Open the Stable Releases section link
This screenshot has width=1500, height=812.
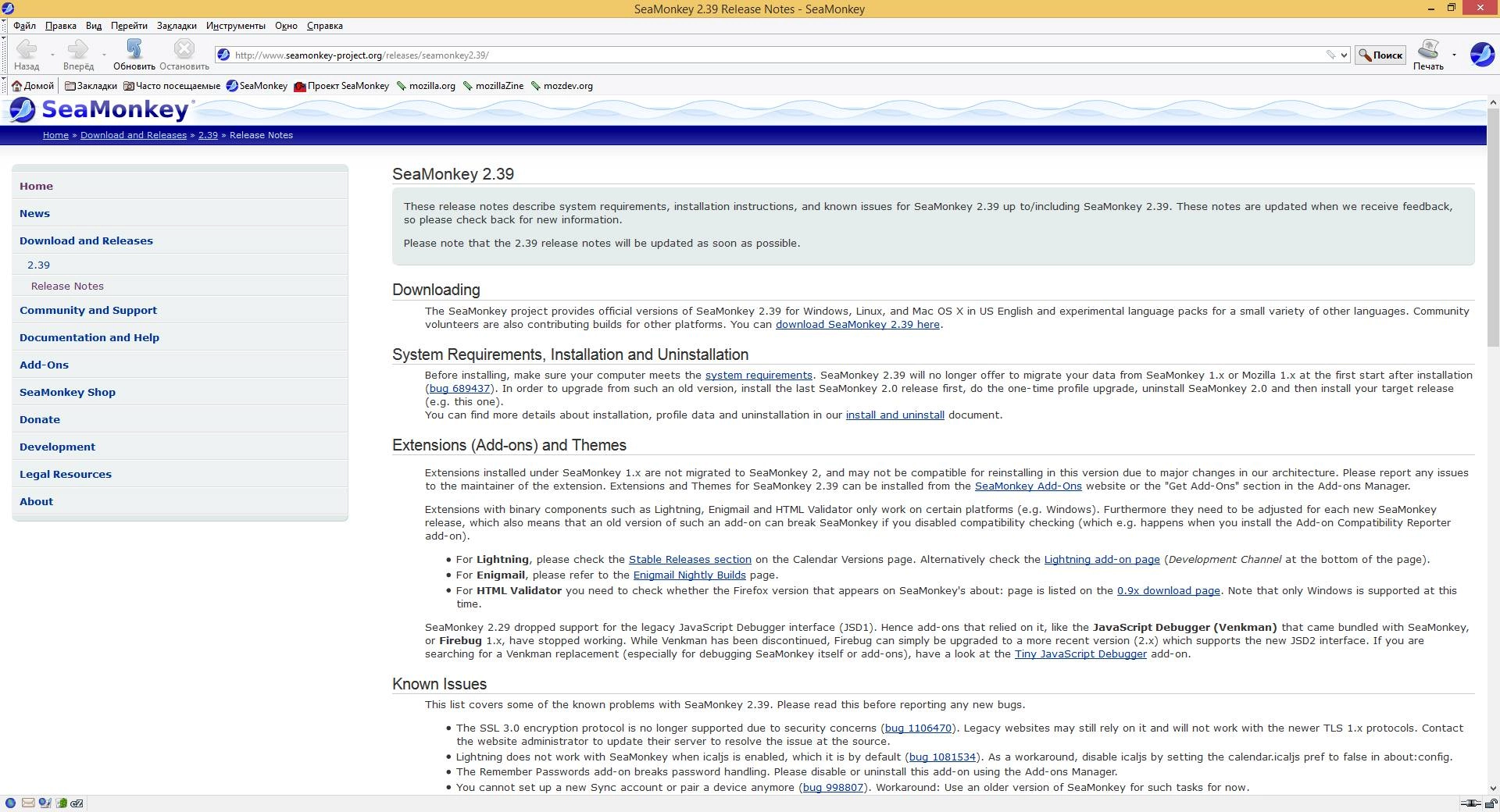(x=690, y=559)
